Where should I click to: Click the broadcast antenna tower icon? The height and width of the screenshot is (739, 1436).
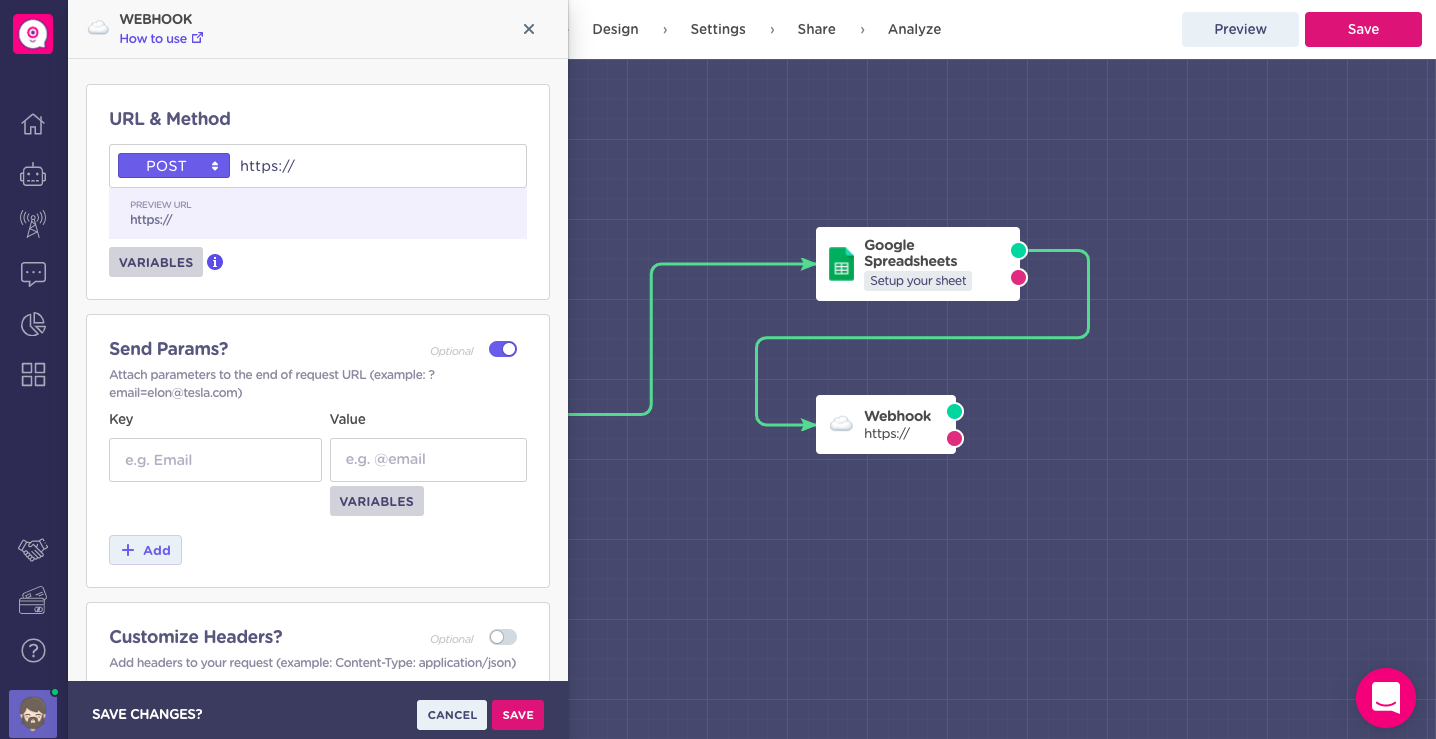33,224
